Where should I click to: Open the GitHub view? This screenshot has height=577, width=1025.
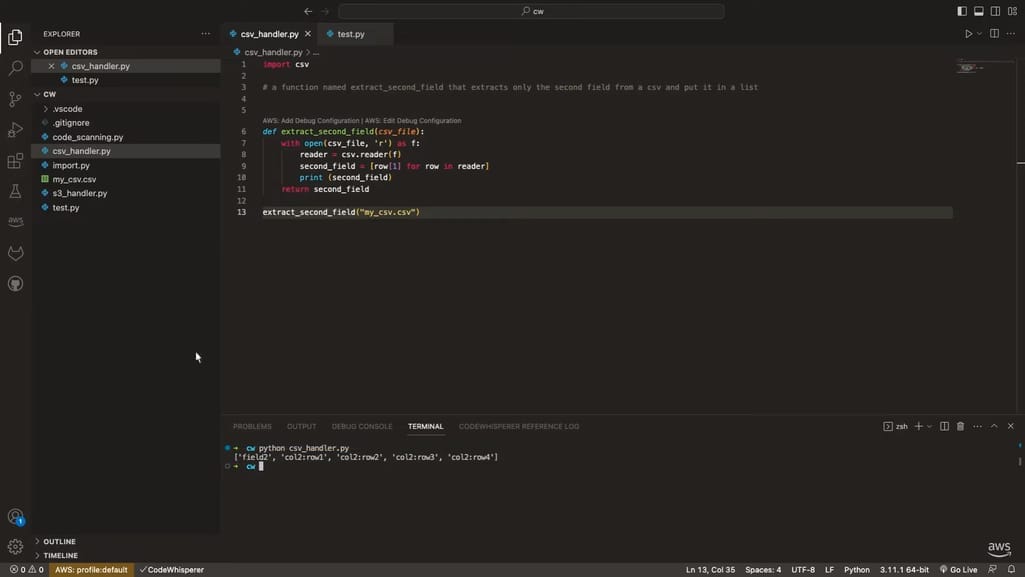[x=15, y=284]
